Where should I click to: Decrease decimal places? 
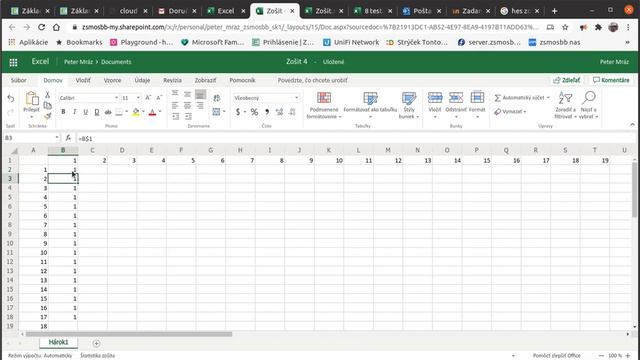[292, 112]
